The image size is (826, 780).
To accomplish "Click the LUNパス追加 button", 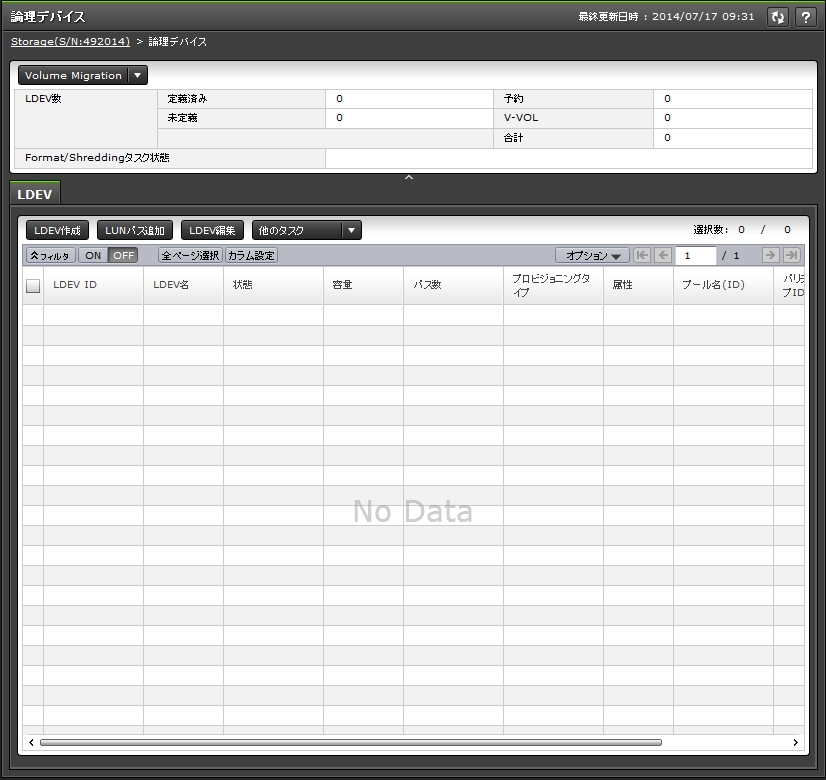I will [135, 230].
